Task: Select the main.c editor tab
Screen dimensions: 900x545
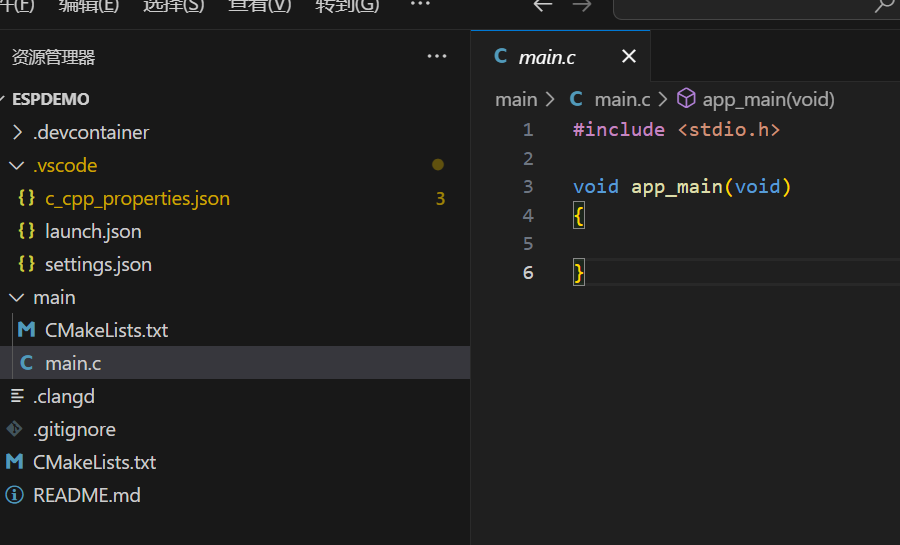Action: pyautogui.click(x=546, y=57)
